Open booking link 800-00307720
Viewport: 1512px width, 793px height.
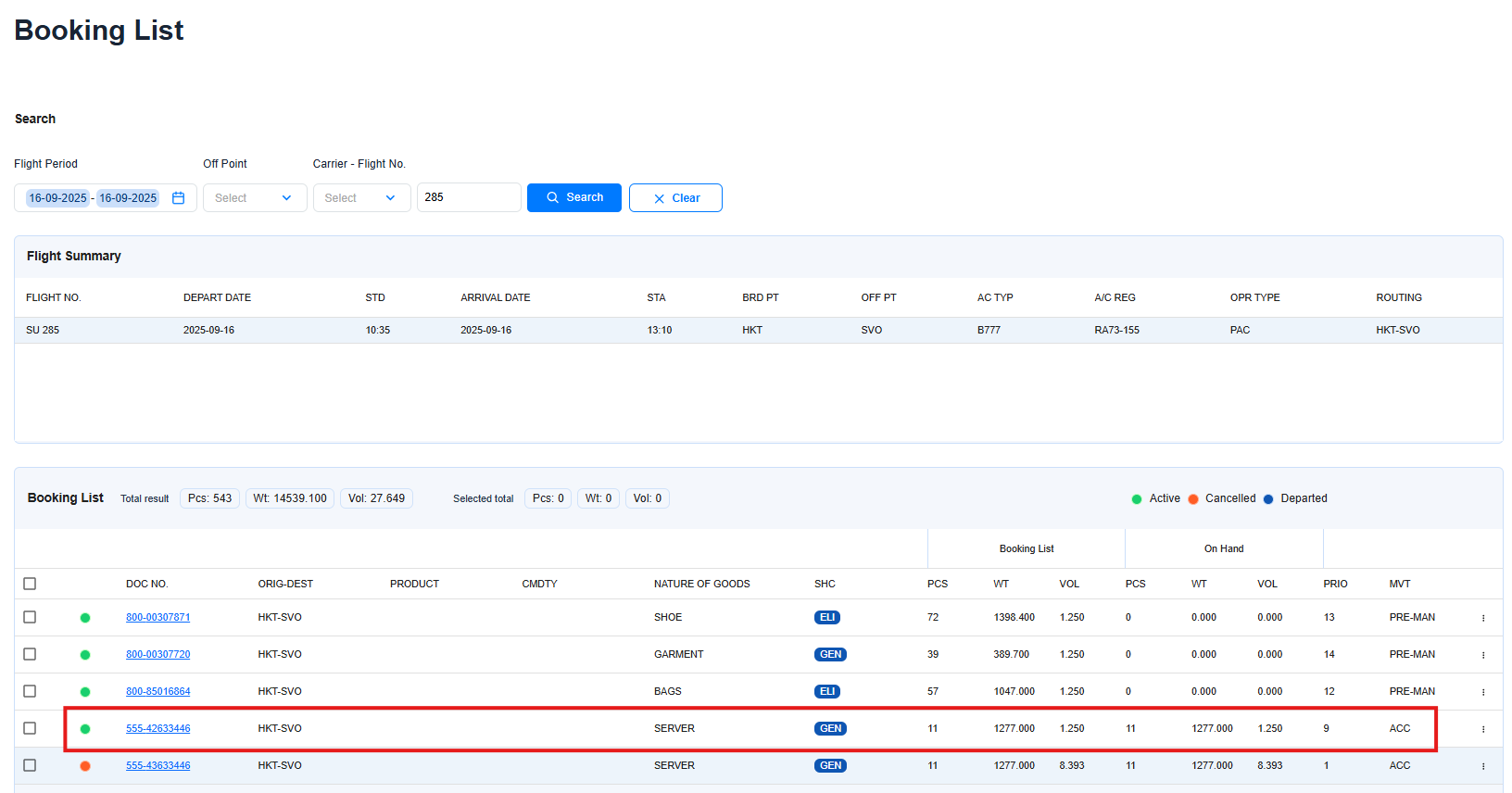coord(157,654)
